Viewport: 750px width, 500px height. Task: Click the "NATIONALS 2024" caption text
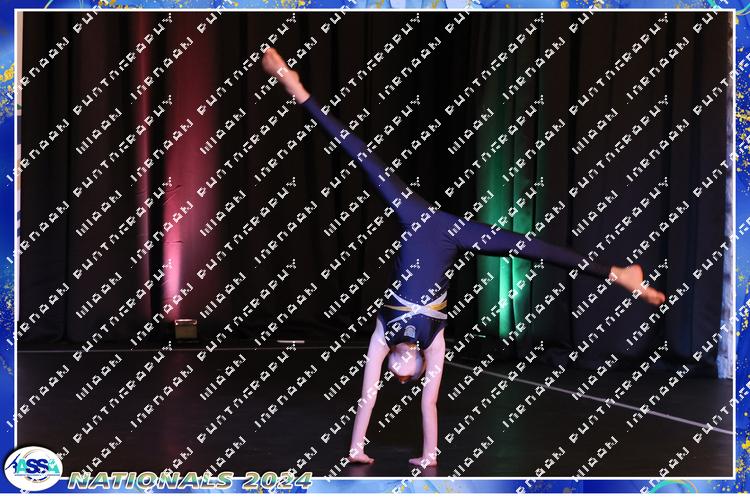pyautogui.click(x=190, y=480)
